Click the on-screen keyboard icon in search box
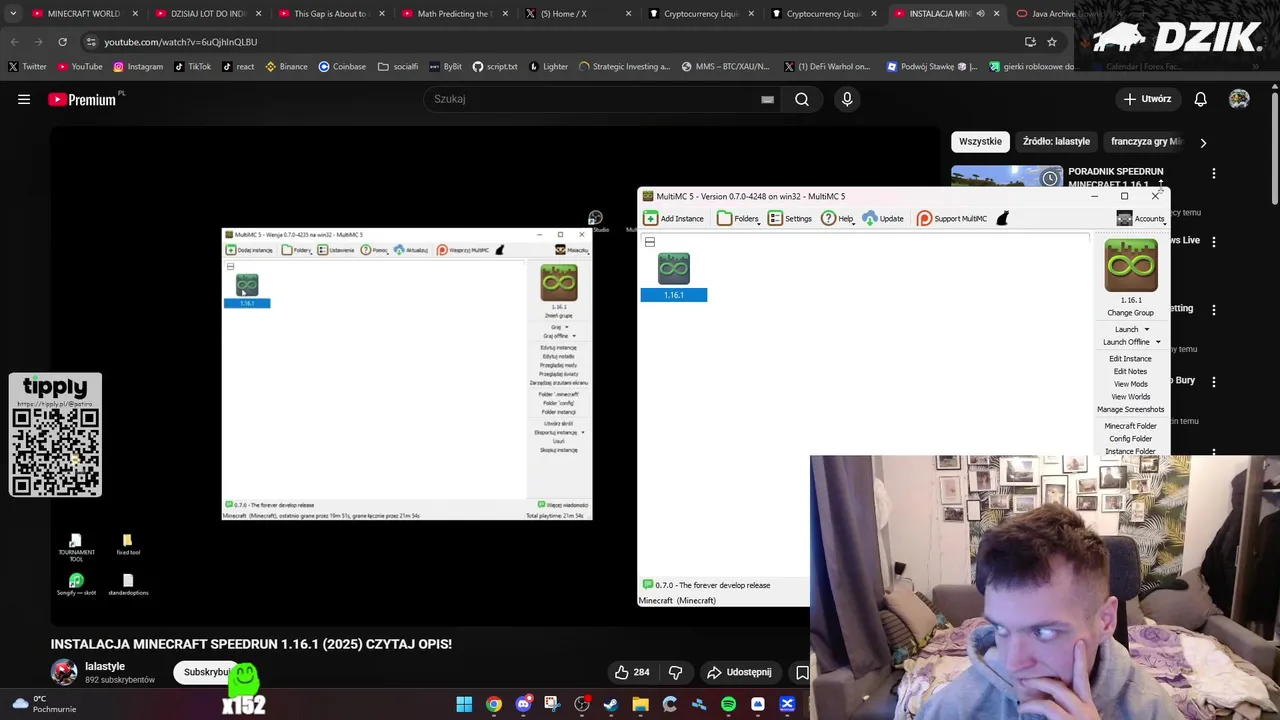1280x720 pixels. [x=767, y=99]
